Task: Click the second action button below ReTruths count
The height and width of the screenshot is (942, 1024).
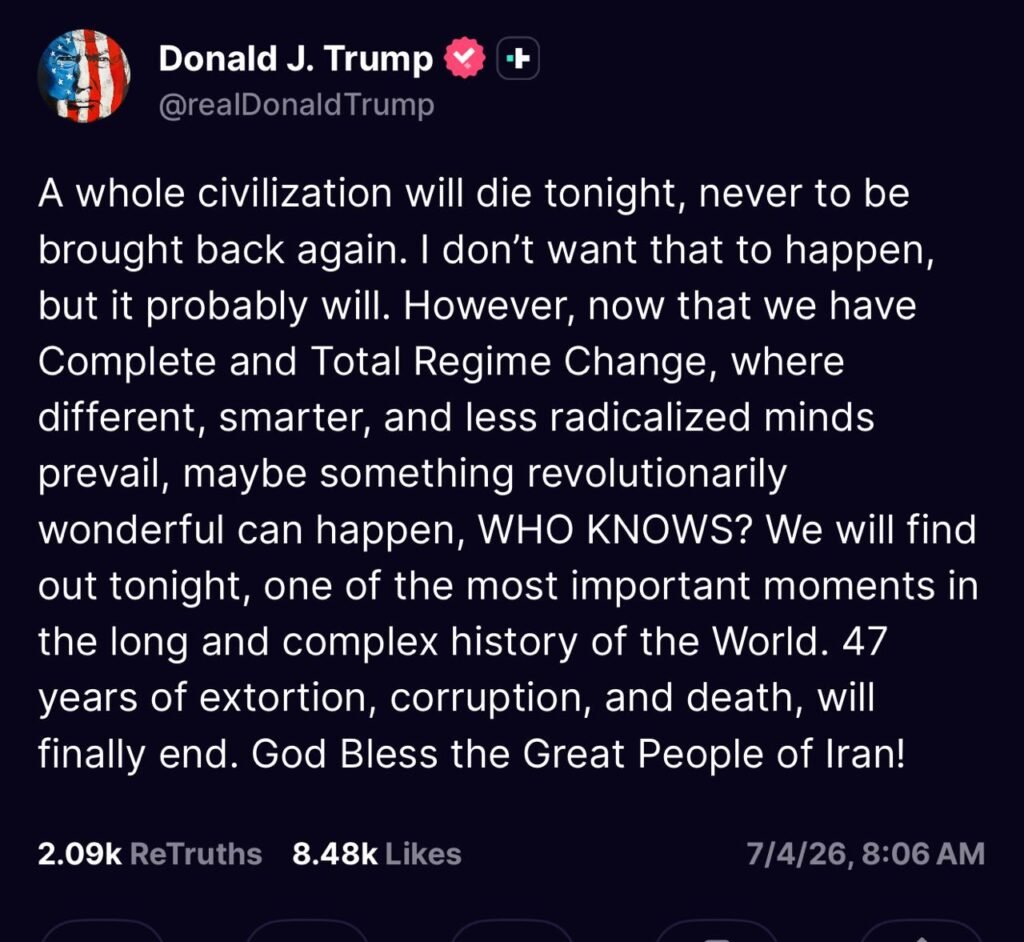Action: pyautogui.click(x=305, y=932)
